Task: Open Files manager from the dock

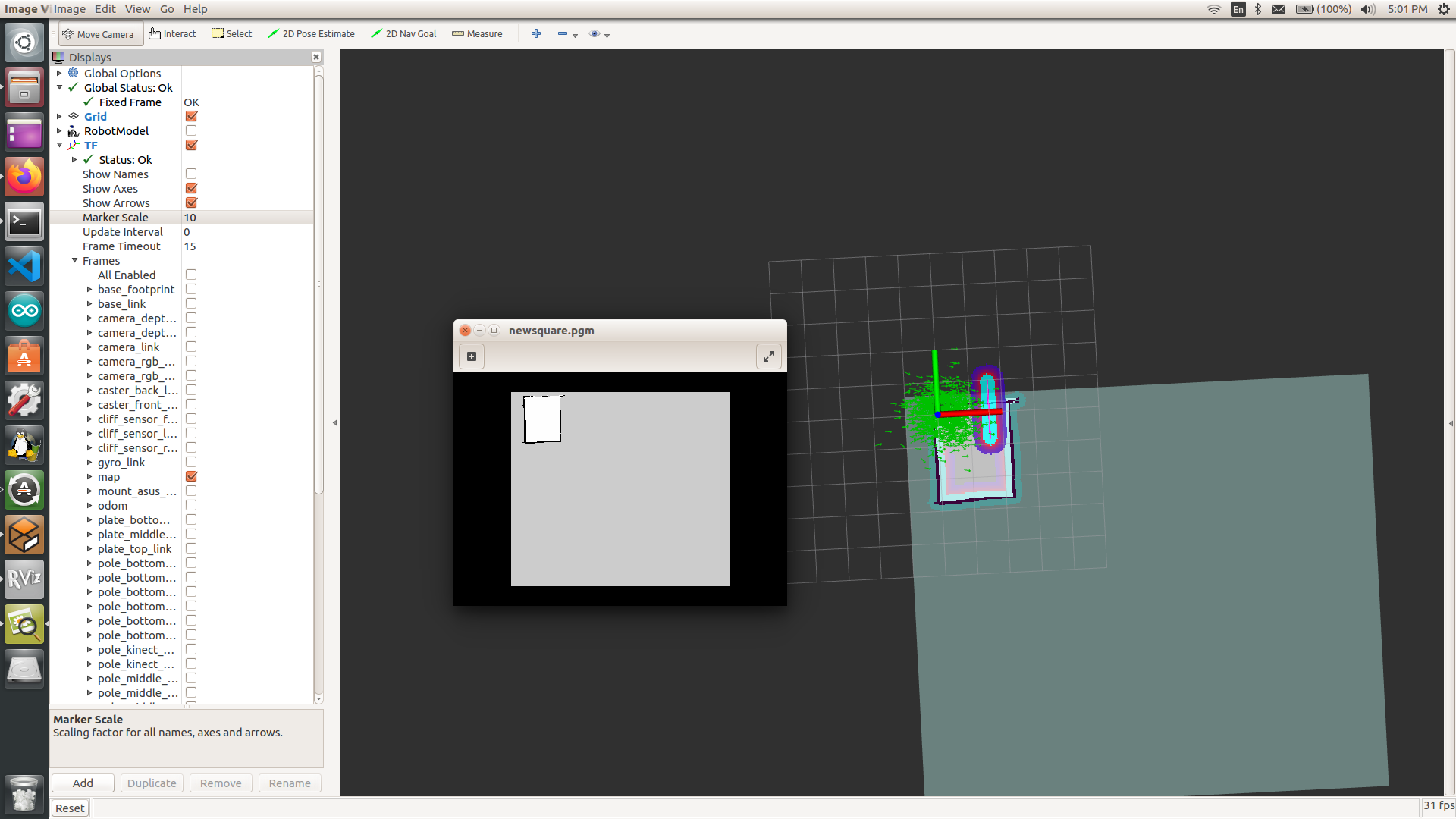Action: click(24, 88)
